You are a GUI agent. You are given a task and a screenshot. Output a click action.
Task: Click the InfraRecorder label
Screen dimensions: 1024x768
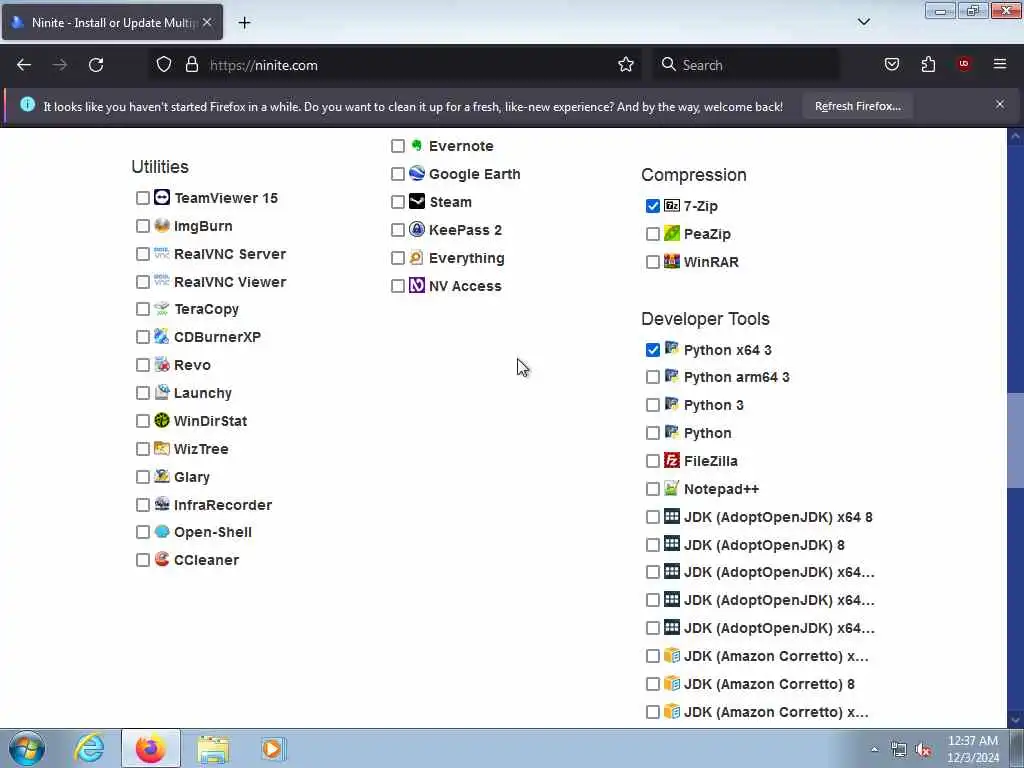coord(223,505)
